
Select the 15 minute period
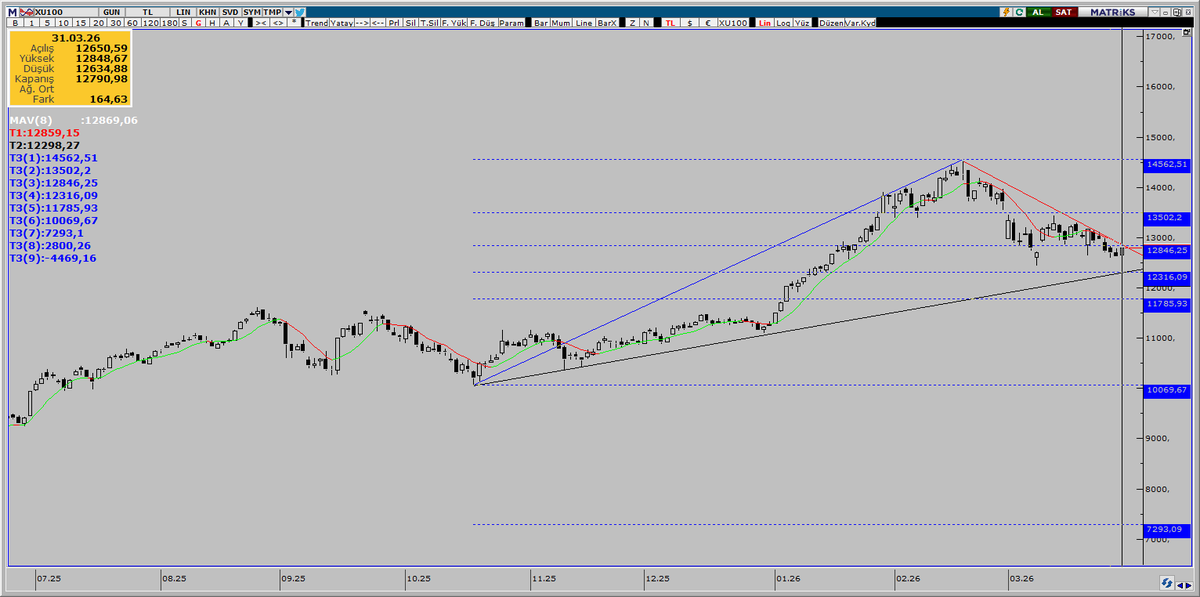(x=81, y=22)
